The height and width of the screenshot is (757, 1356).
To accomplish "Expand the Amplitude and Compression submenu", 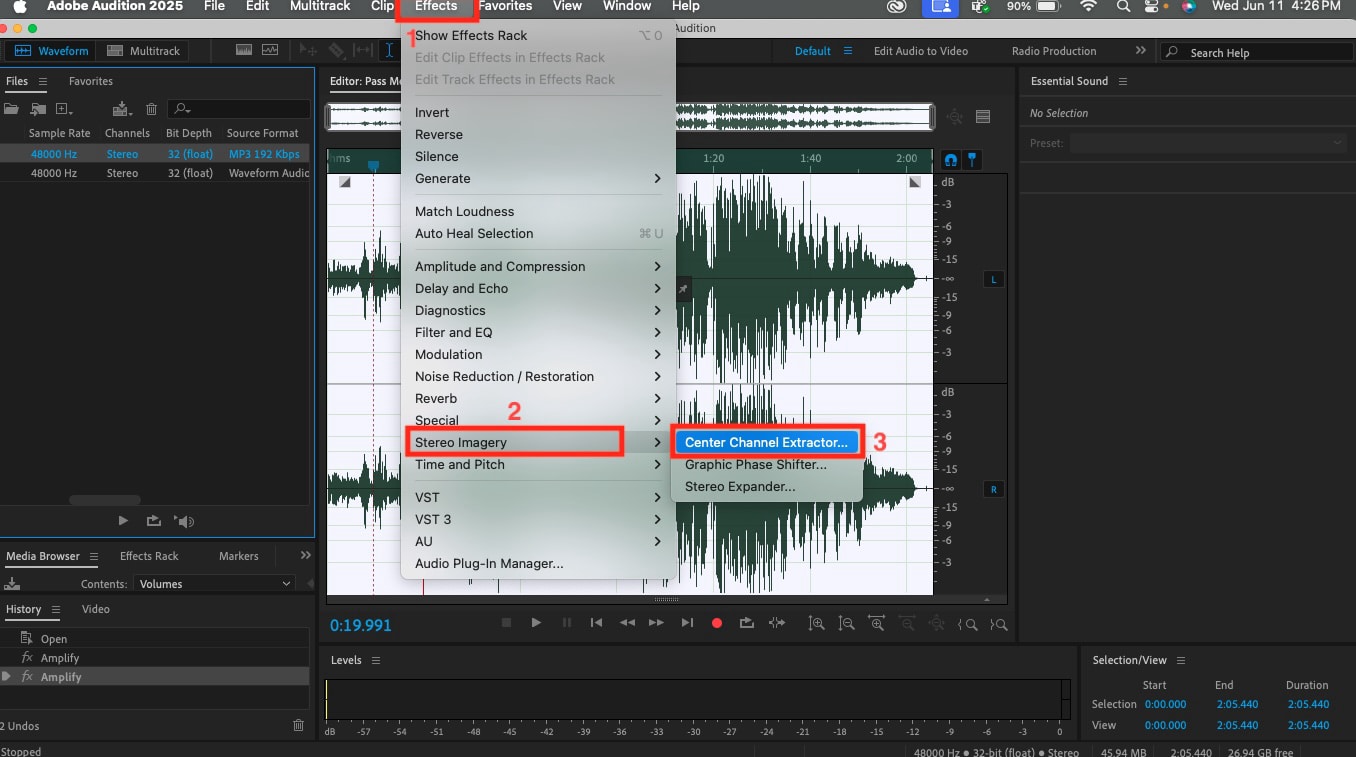I will (539, 266).
